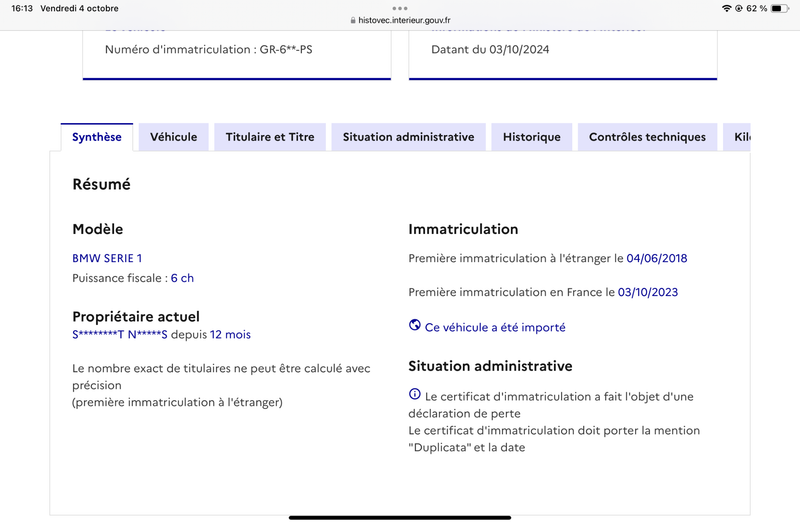800x525 pixels.
Task: Click the 'Résumé' heading
Action: (102, 184)
